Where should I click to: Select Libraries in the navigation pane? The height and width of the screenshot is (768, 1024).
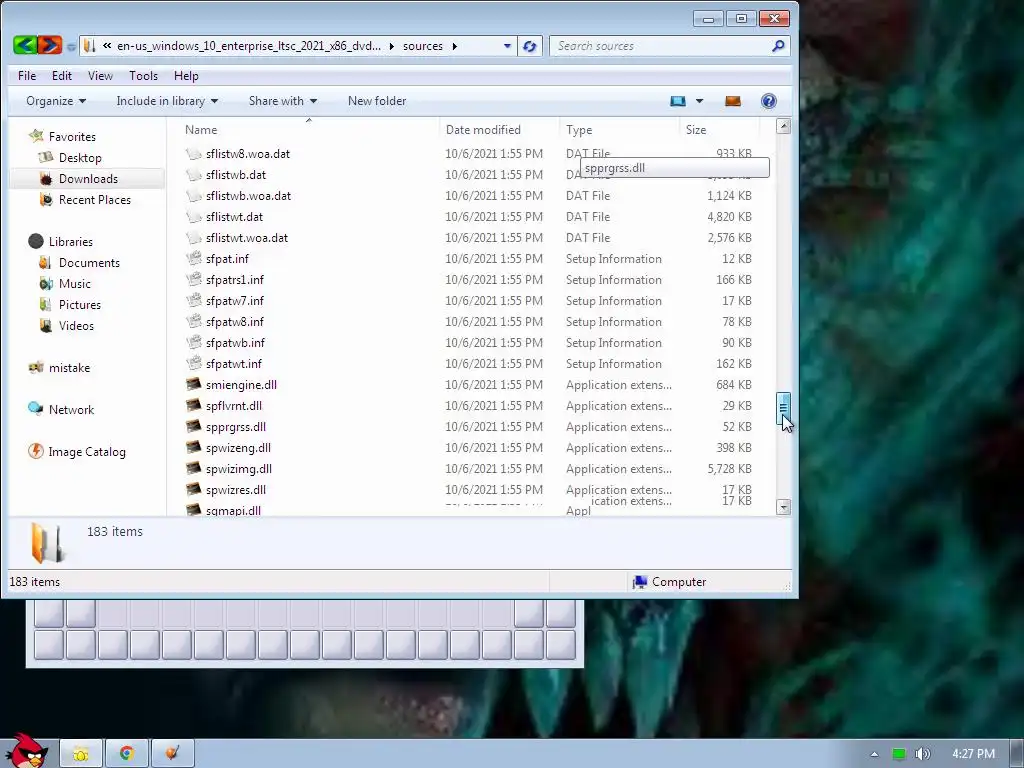[71, 241]
